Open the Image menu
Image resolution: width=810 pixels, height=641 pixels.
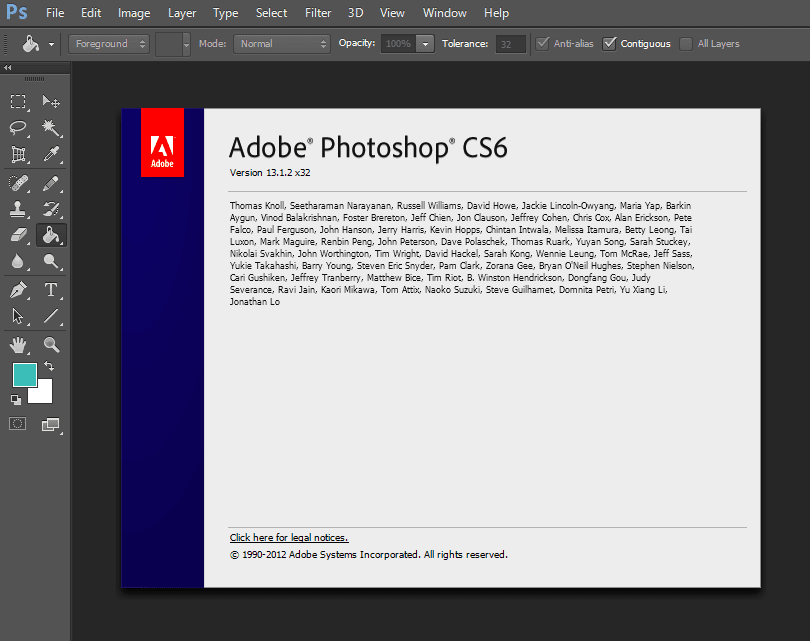pyautogui.click(x=134, y=13)
